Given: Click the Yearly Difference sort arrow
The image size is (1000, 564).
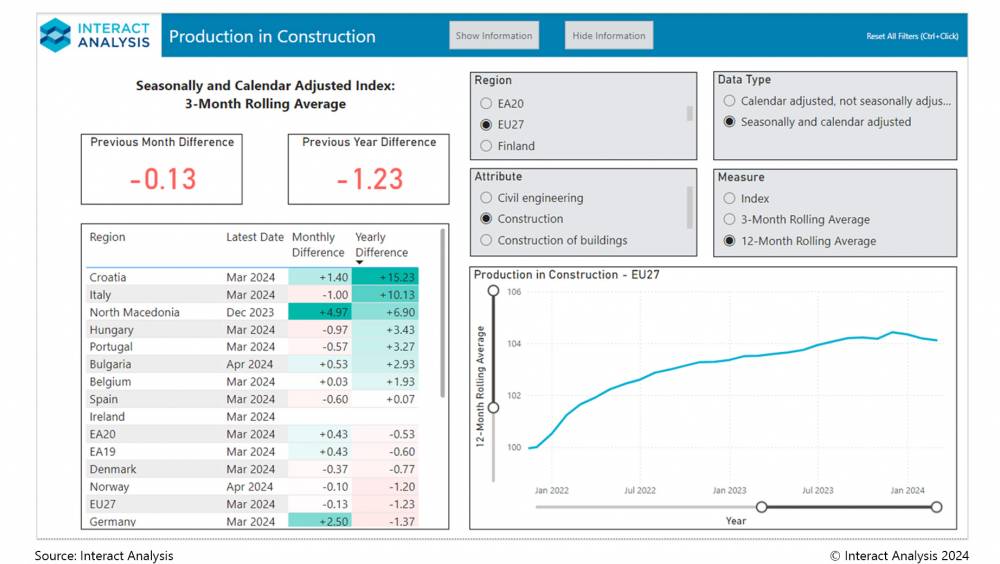Looking at the screenshot, I should pyautogui.click(x=360, y=263).
